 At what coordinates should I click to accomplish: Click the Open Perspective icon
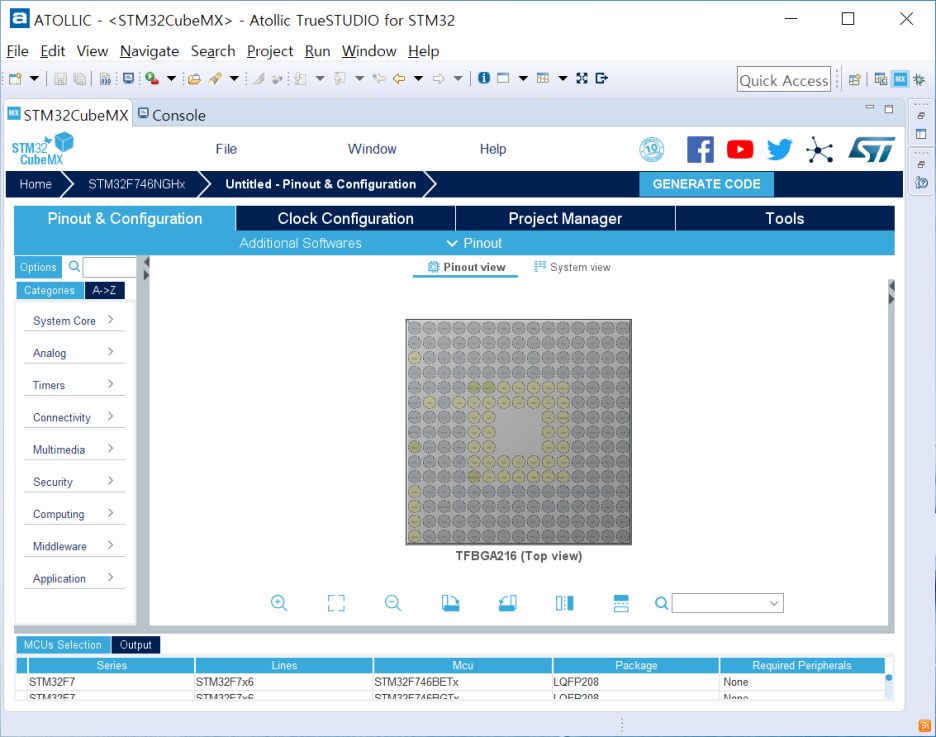(x=855, y=79)
